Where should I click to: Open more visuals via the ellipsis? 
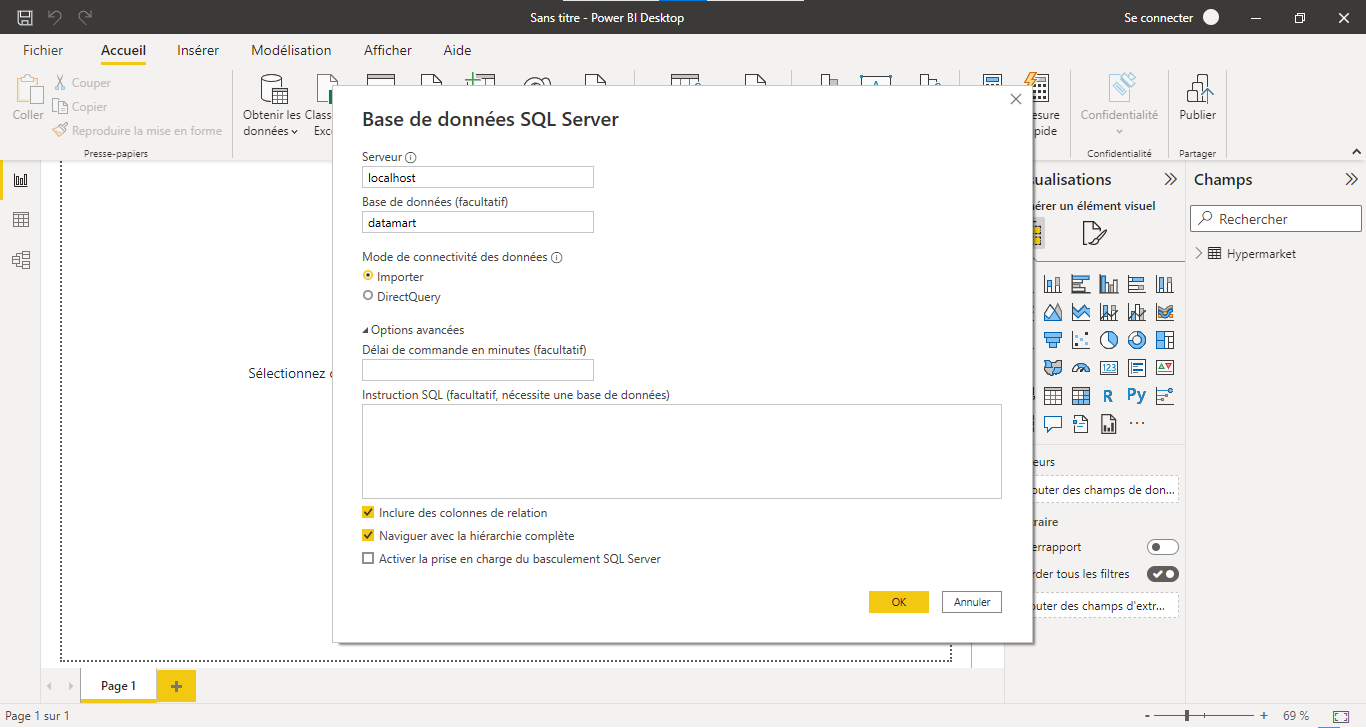1136,424
